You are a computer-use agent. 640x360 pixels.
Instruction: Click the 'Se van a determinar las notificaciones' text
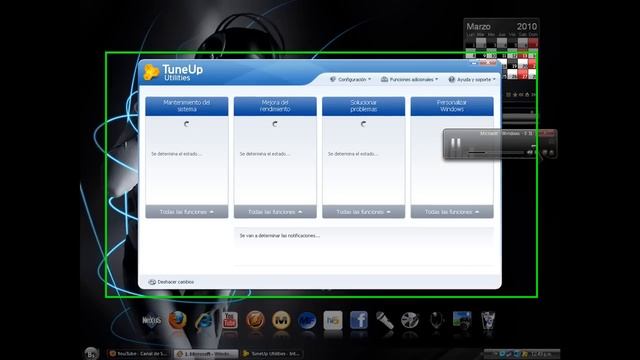tap(280, 236)
